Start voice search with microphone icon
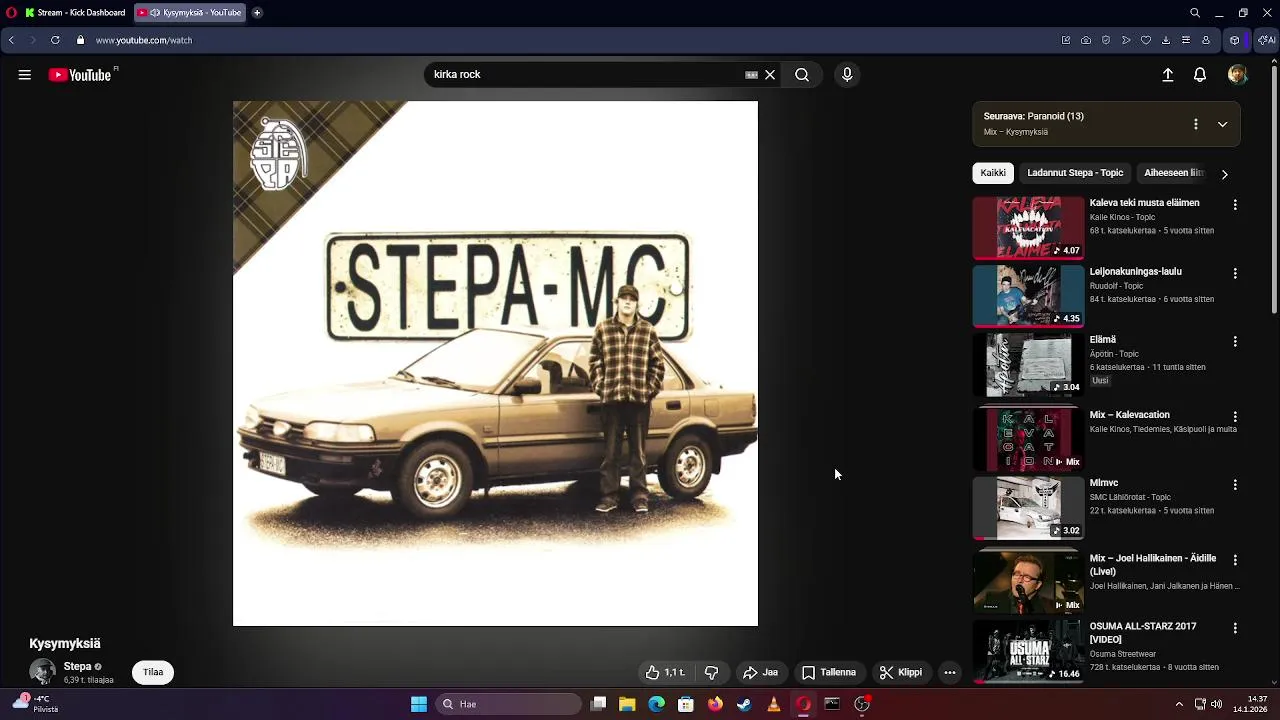The width and height of the screenshot is (1280, 720). [x=847, y=75]
